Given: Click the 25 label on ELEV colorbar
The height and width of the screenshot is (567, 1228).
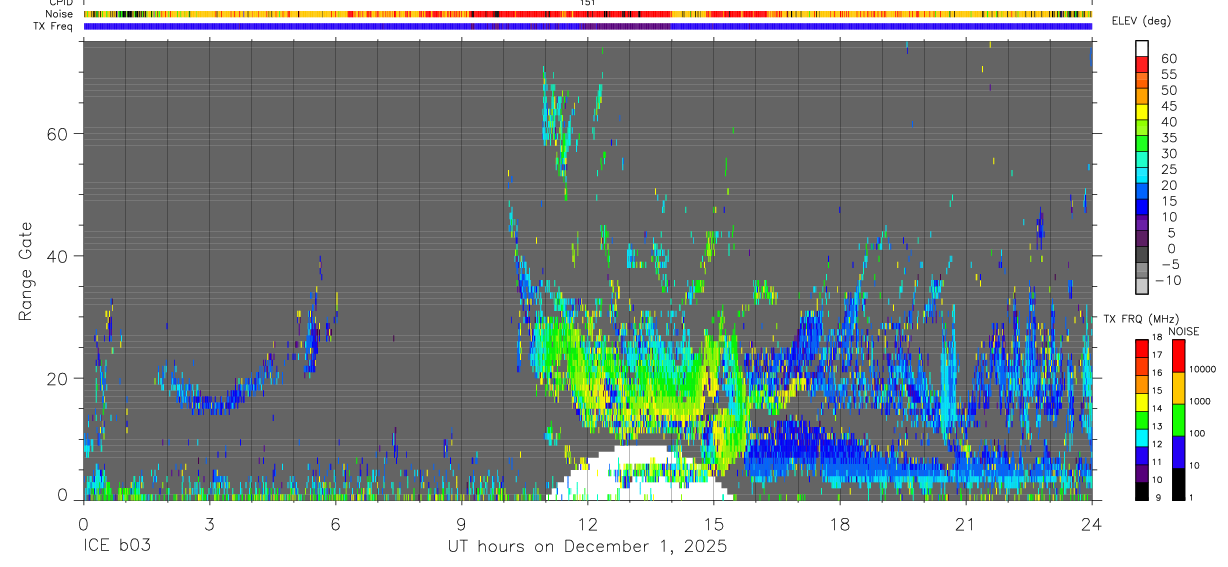Looking at the screenshot, I should pos(1169,170).
